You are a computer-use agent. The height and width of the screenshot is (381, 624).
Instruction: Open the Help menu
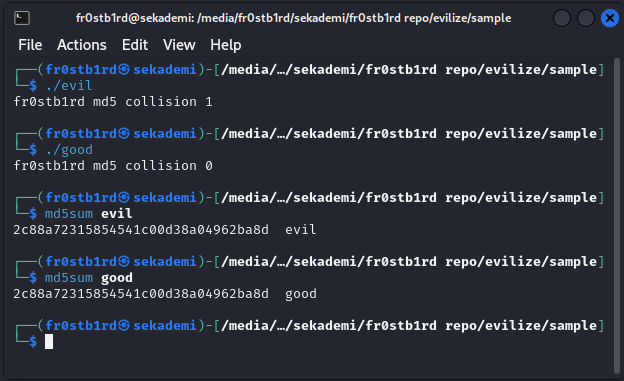click(226, 45)
